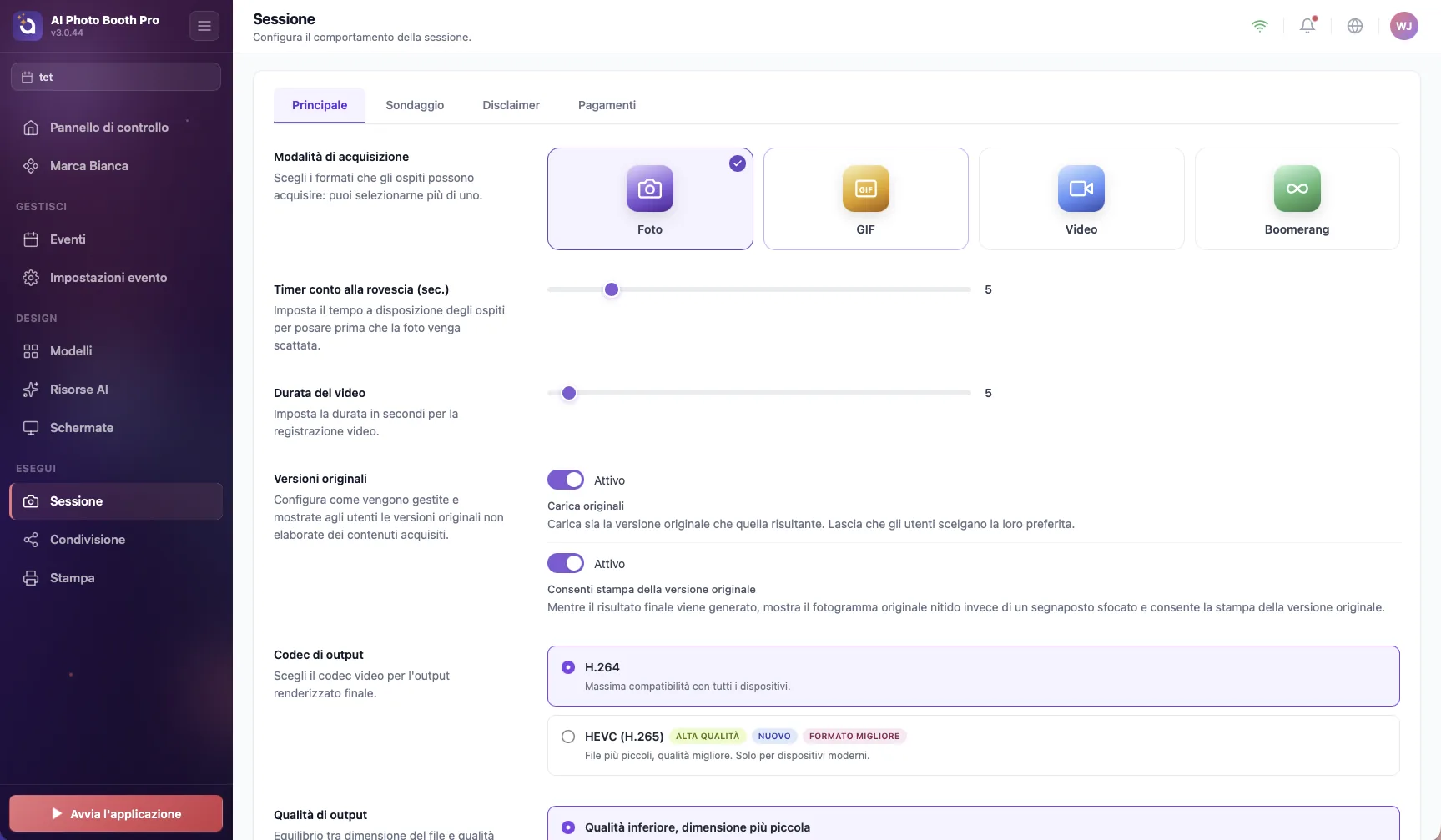Go to the Eventi section
The width and height of the screenshot is (1441, 840).
(x=116, y=239)
